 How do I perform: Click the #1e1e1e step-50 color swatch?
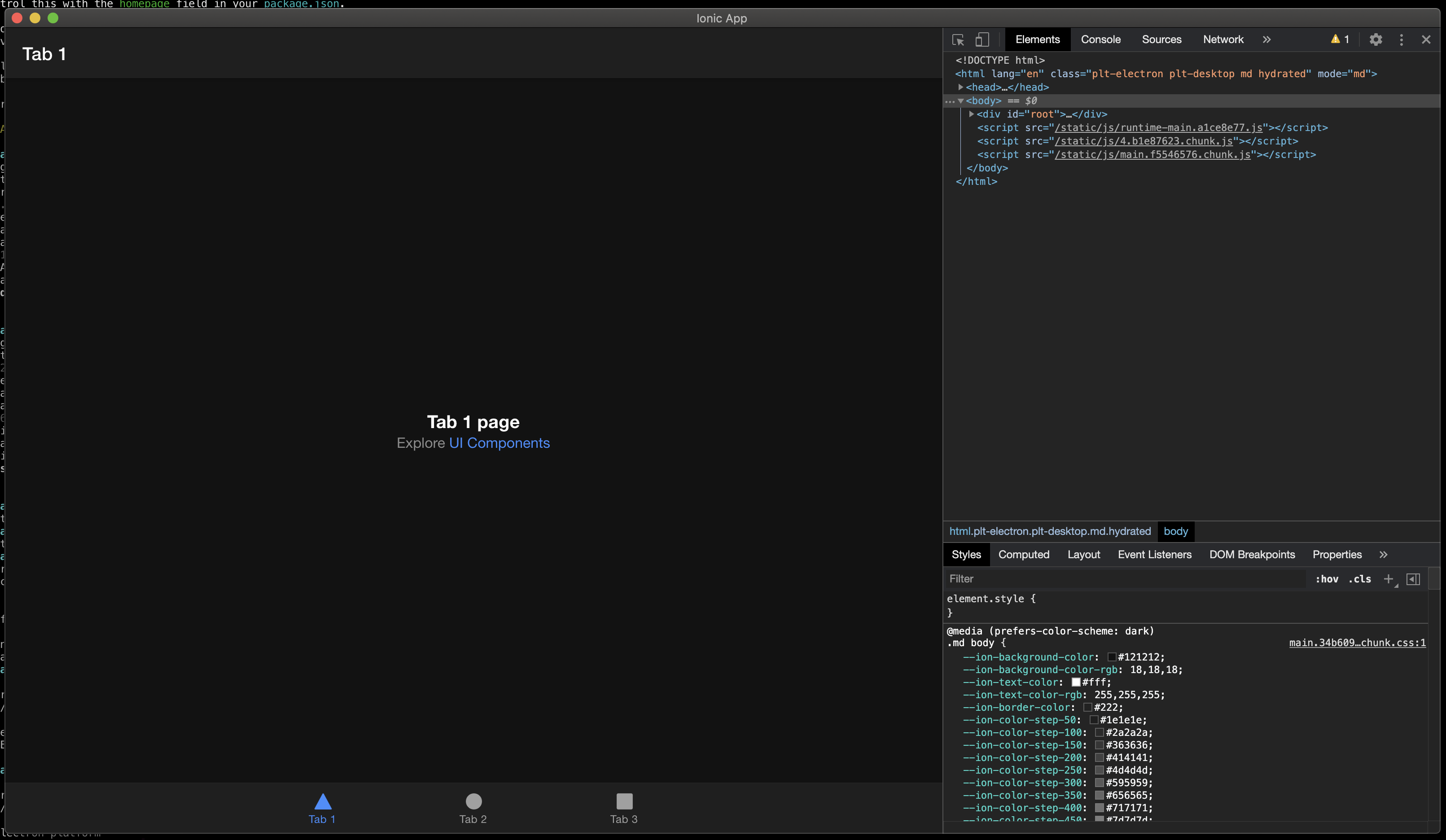tap(1094, 720)
